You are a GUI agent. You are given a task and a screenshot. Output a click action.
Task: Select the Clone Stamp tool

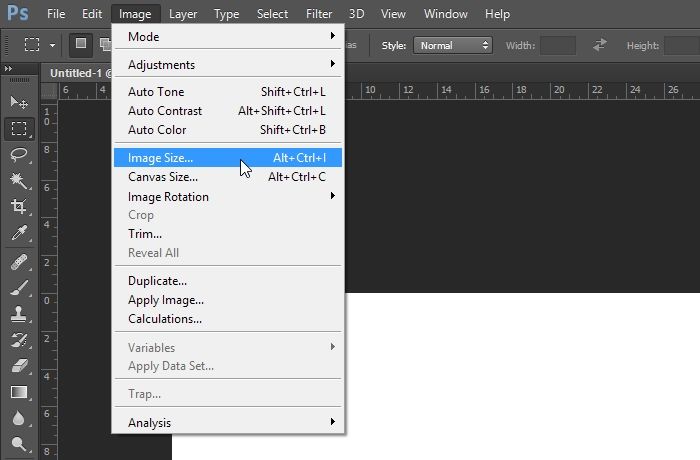19,314
